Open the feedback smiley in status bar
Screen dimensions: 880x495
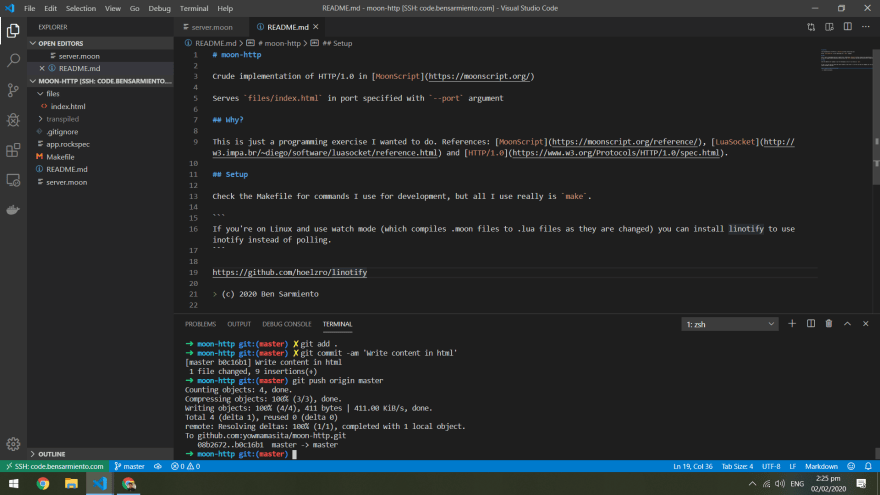(851, 466)
